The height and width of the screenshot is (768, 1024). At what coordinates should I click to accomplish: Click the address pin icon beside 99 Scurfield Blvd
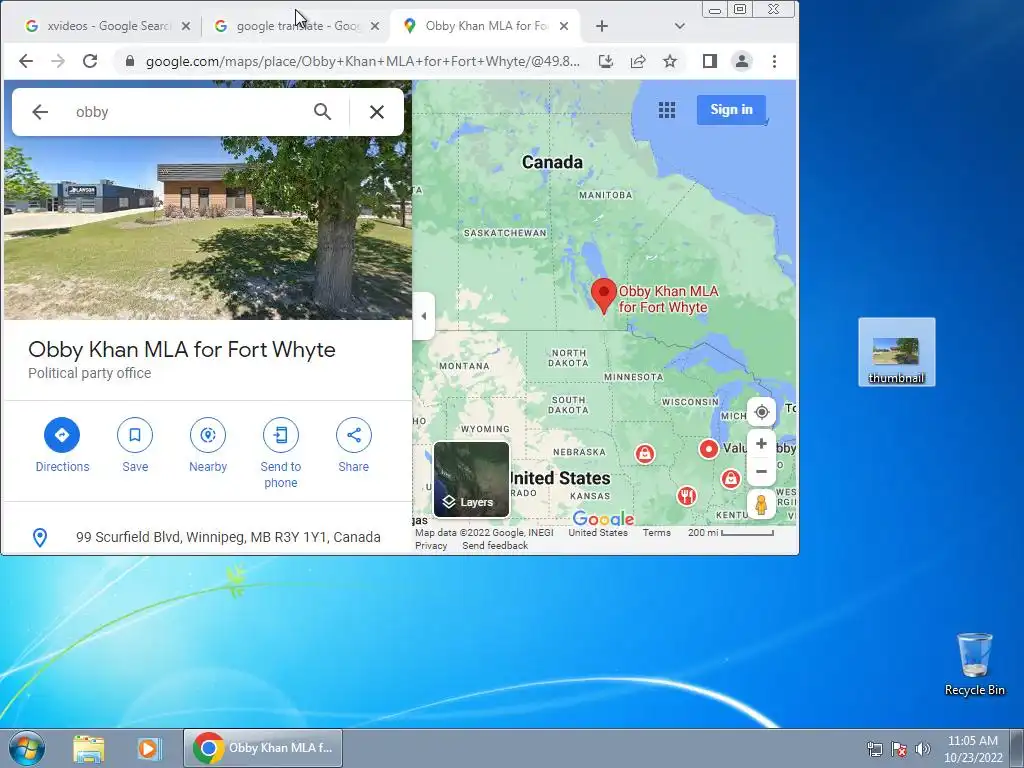click(40, 537)
